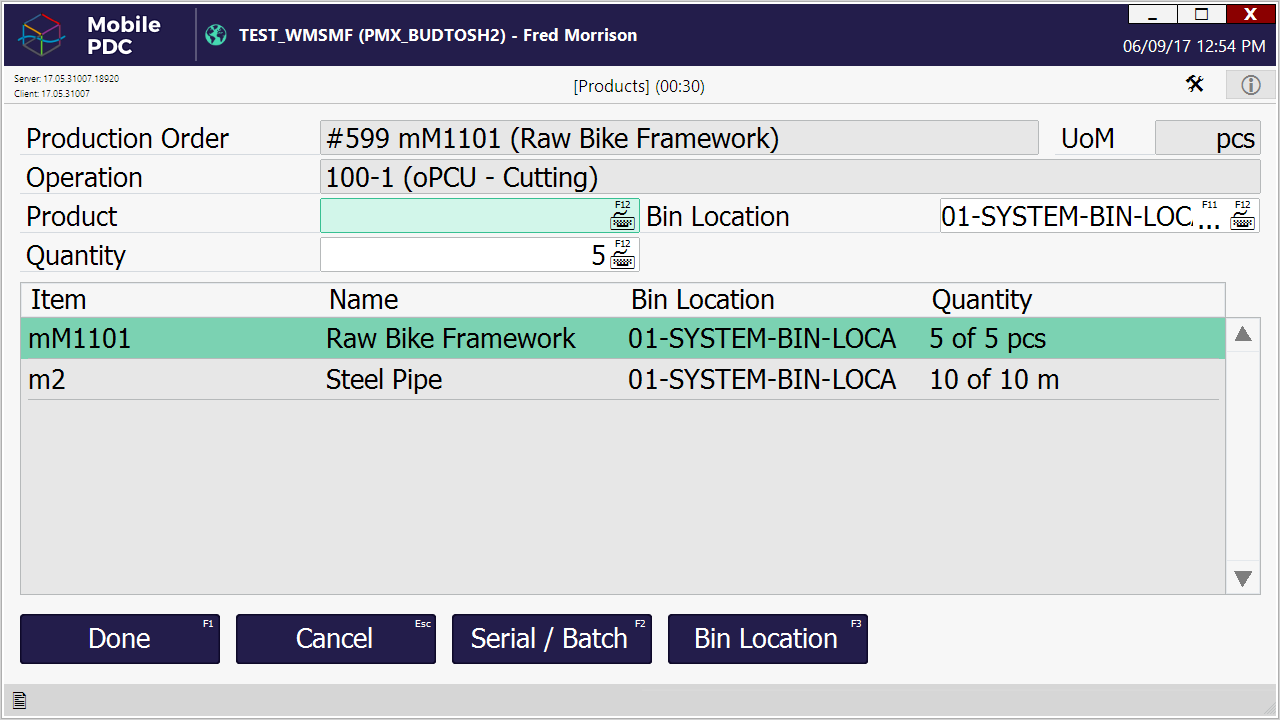Focus the Product input field
Image resolution: width=1280 pixels, height=720 pixels.
465,216
